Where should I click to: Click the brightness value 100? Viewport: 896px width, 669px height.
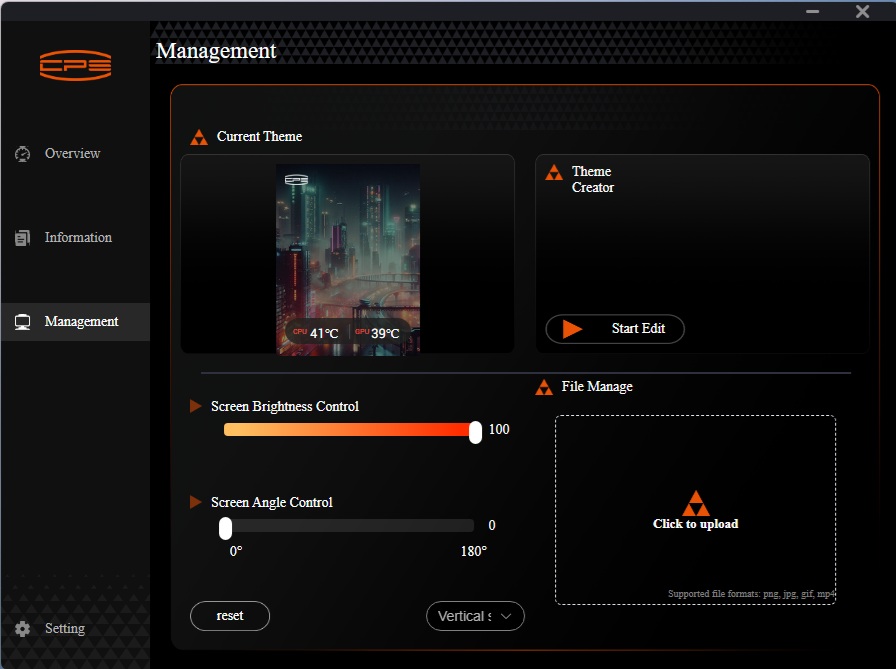tap(499, 430)
